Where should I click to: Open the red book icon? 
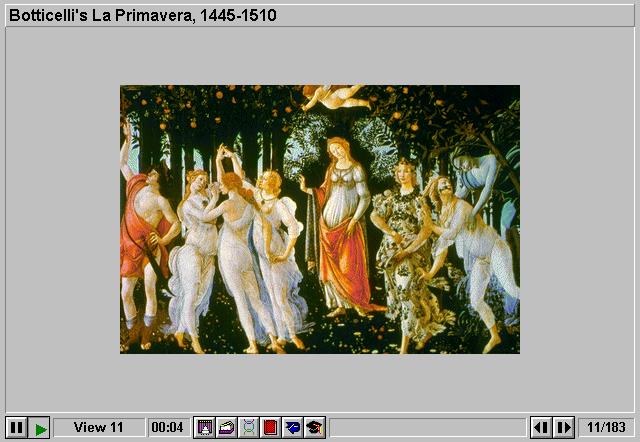click(271, 427)
